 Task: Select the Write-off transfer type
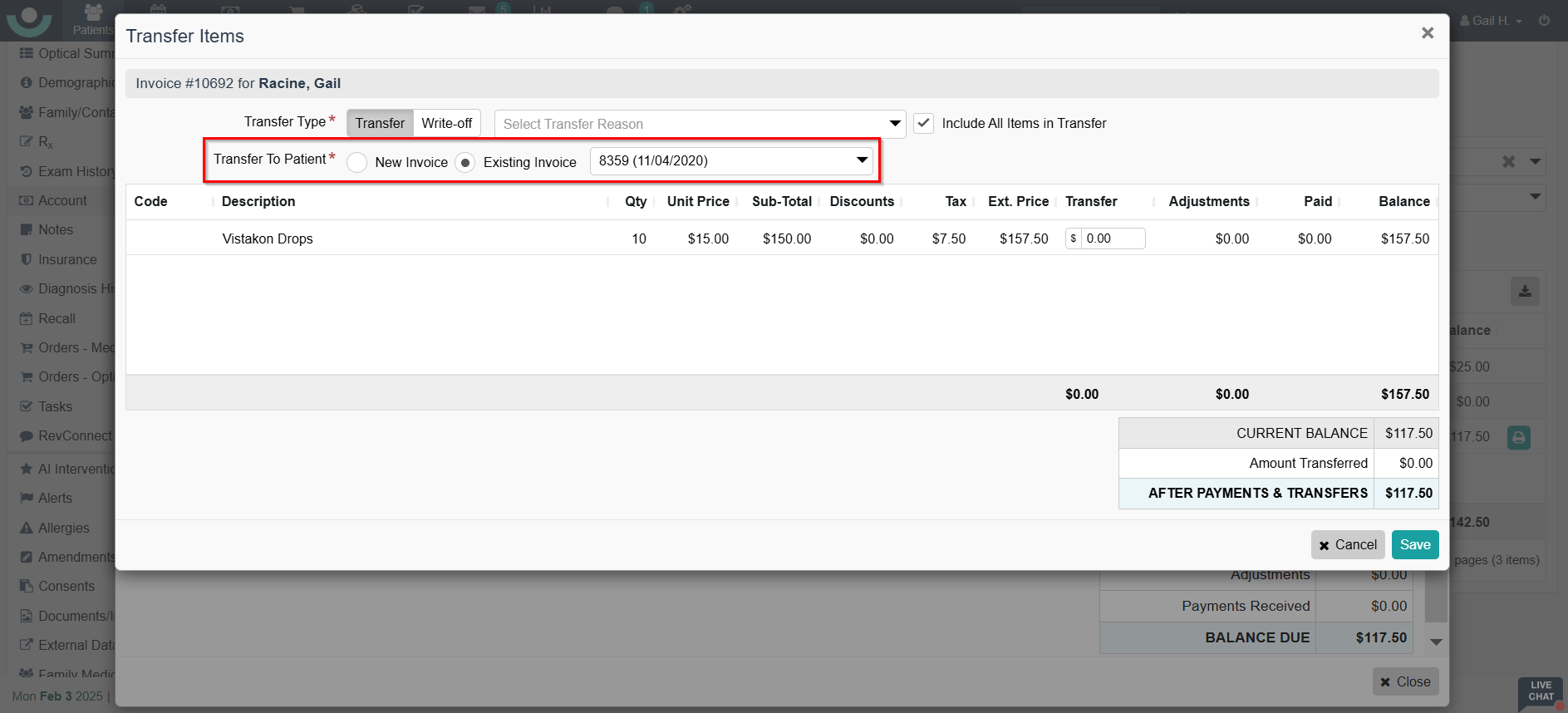(x=446, y=123)
